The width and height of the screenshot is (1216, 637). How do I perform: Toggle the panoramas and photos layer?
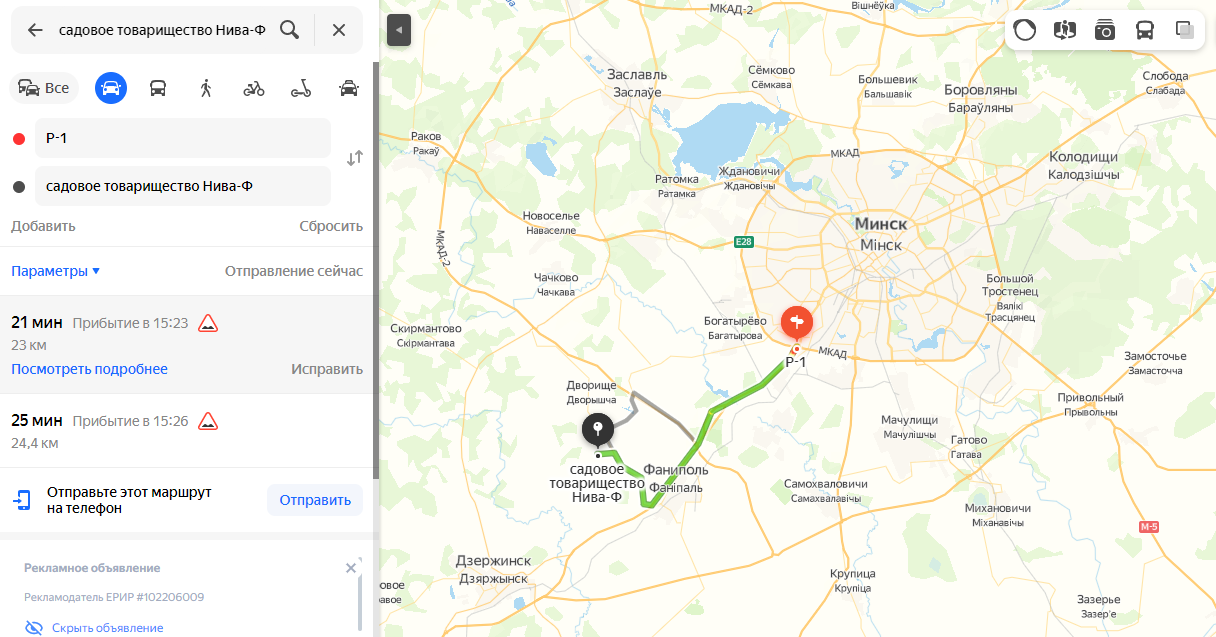(1105, 30)
